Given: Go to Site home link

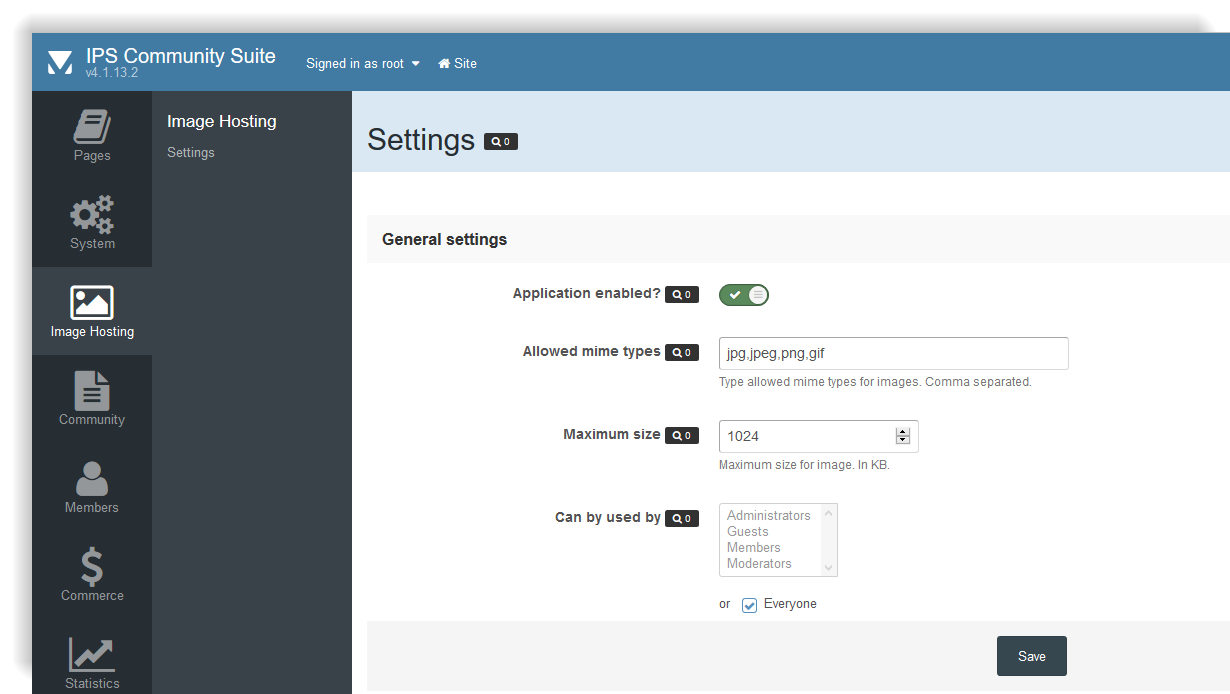Looking at the screenshot, I should (x=458, y=63).
